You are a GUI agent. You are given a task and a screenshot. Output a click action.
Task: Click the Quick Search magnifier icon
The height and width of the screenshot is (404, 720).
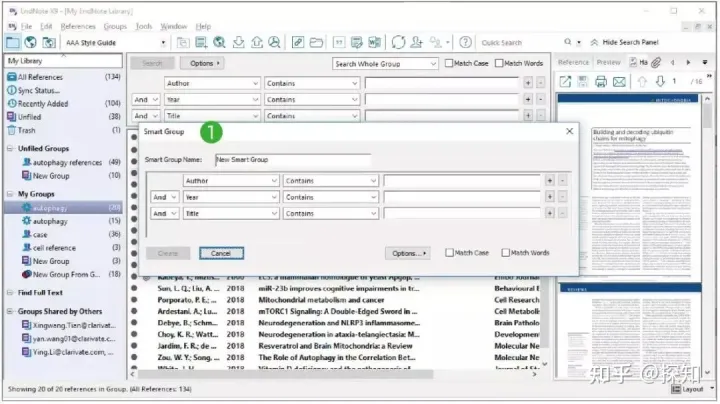click(x=568, y=42)
